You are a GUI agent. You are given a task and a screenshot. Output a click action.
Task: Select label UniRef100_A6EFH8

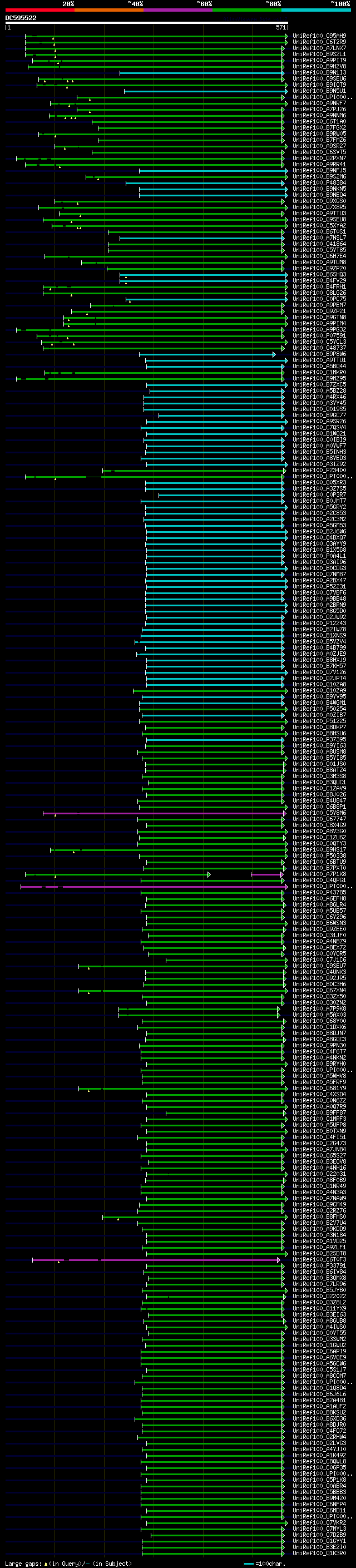click(x=319, y=899)
